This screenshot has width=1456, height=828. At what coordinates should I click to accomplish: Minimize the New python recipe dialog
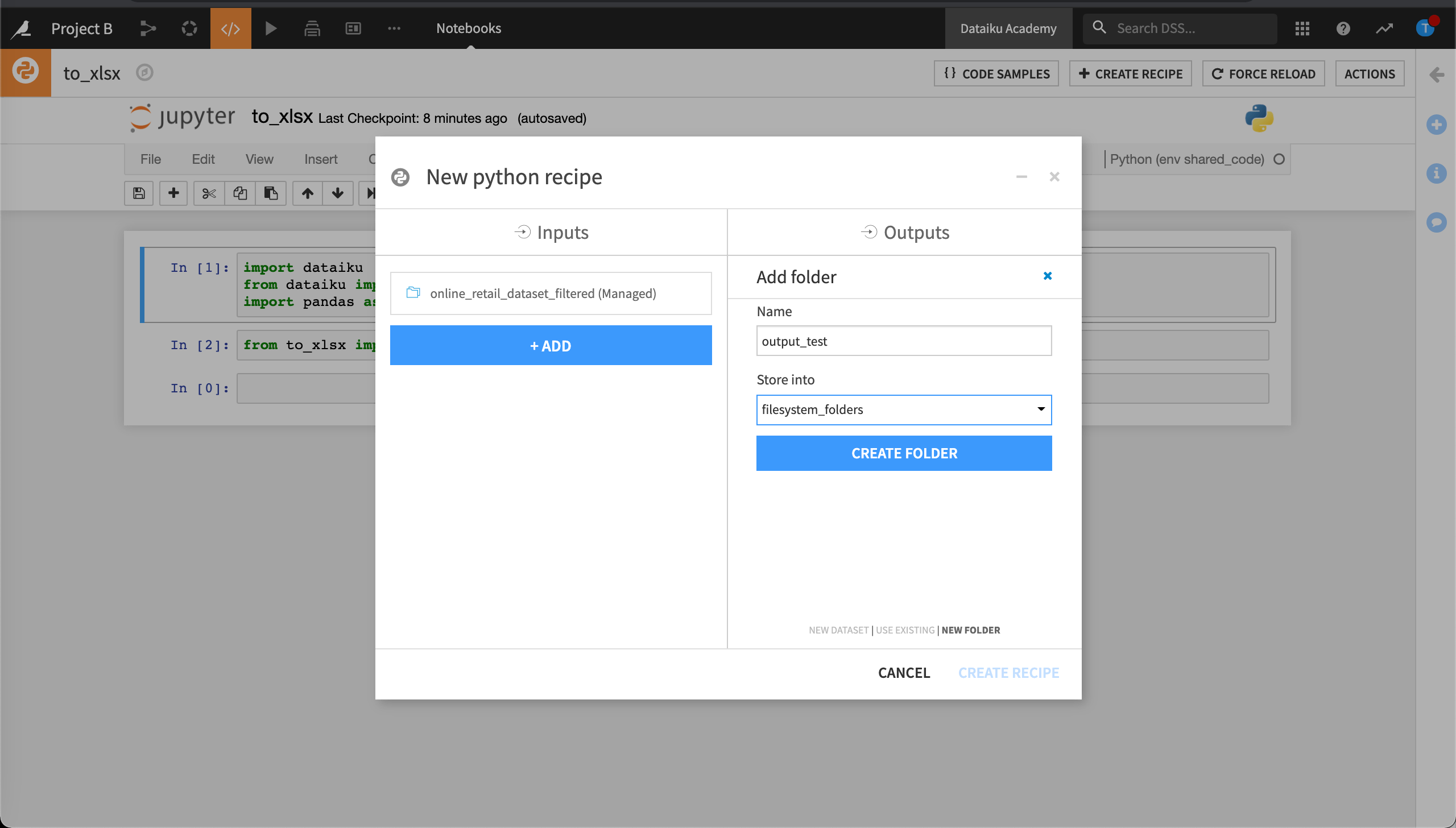(x=1021, y=177)
